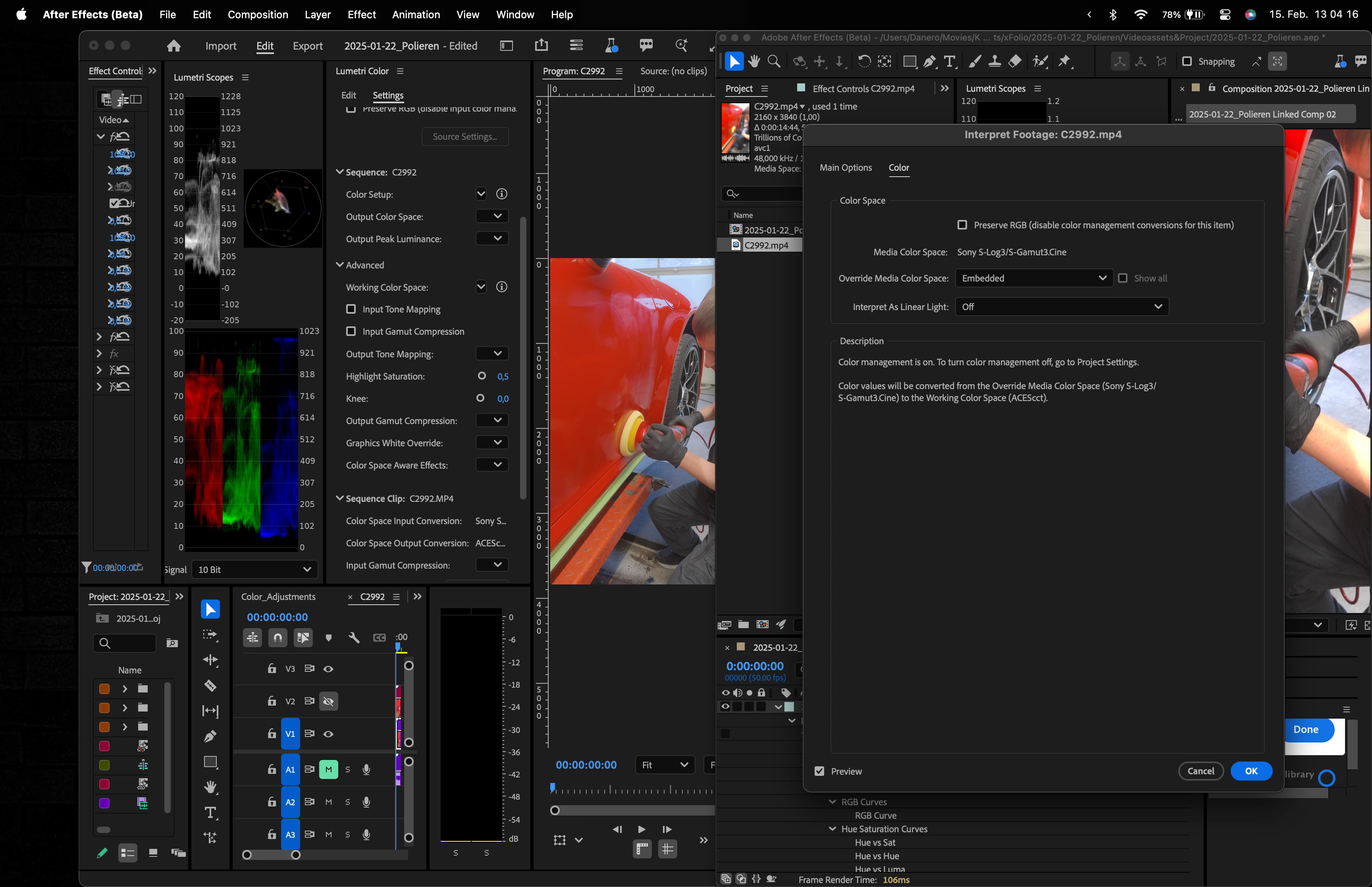
Task: Select the Type tool in After Effects
Action: coord(949,61)
